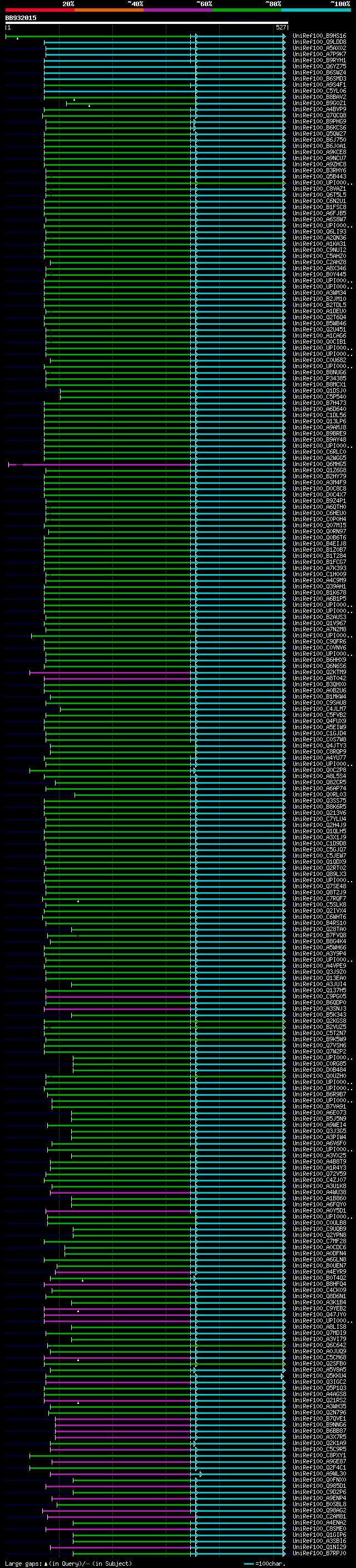Select hit label UniRef100_B7QVE1
Viewport: 356px width, 1568px height.
(319, 1419)
